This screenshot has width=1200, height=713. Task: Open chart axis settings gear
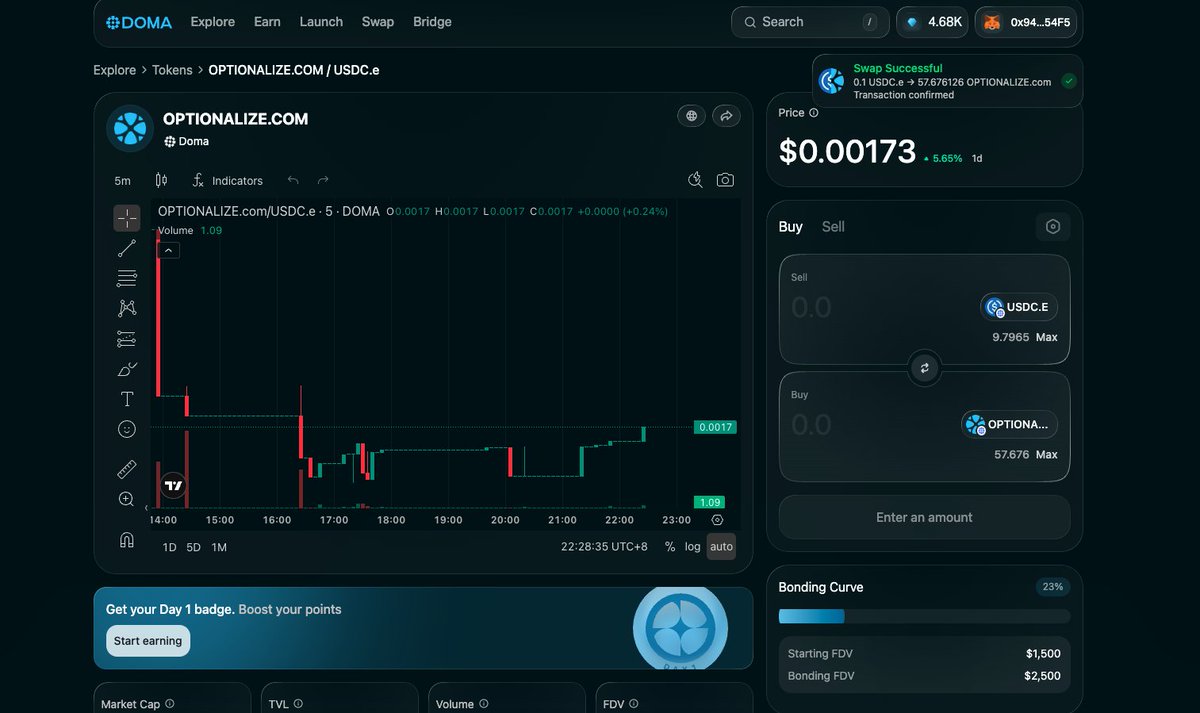point(717,520)
